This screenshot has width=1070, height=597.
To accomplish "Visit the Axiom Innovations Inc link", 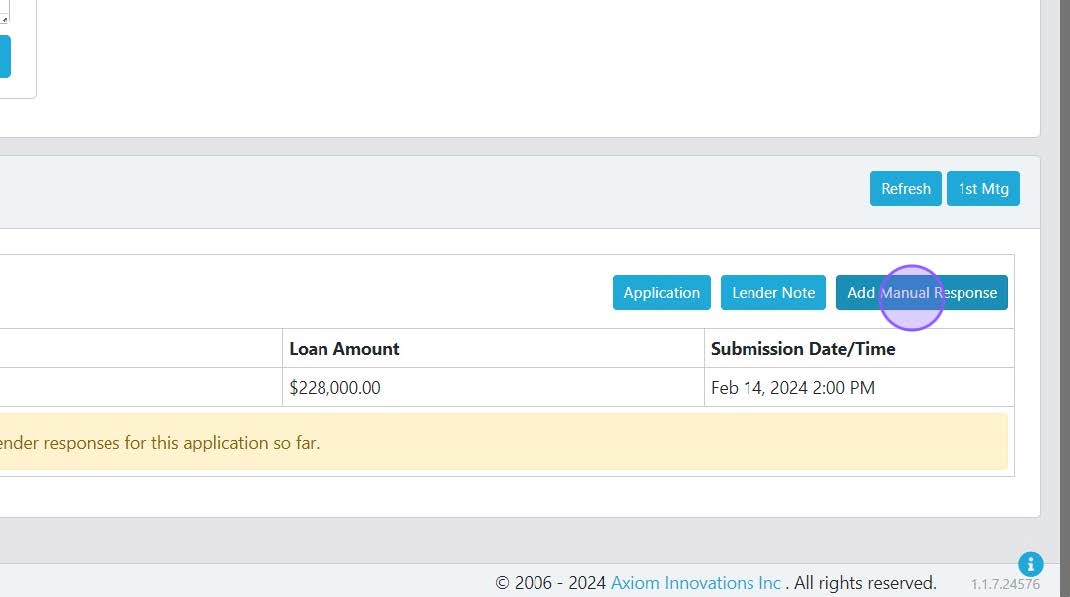I will [x=695, y=583].
